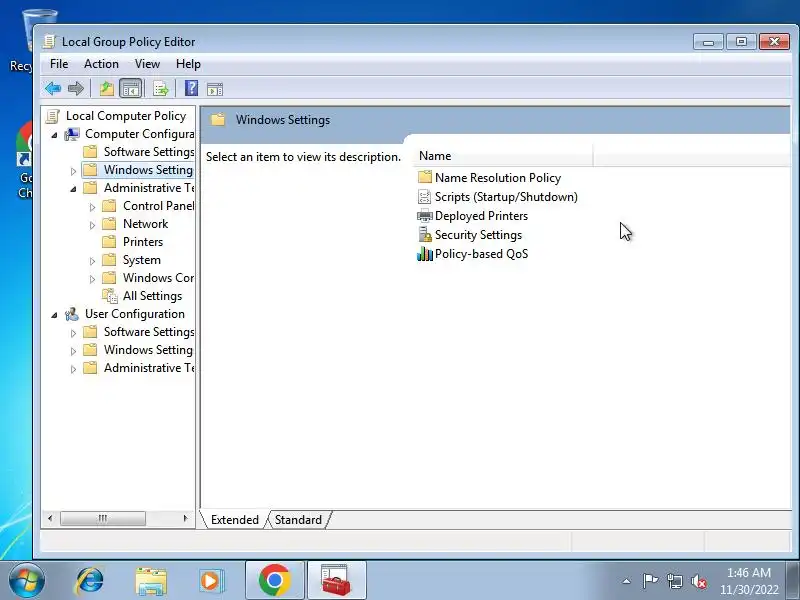Select Software Settings under Computer Configuration
The width and height of the screenshot is (800, 600).
click(149, 152)
